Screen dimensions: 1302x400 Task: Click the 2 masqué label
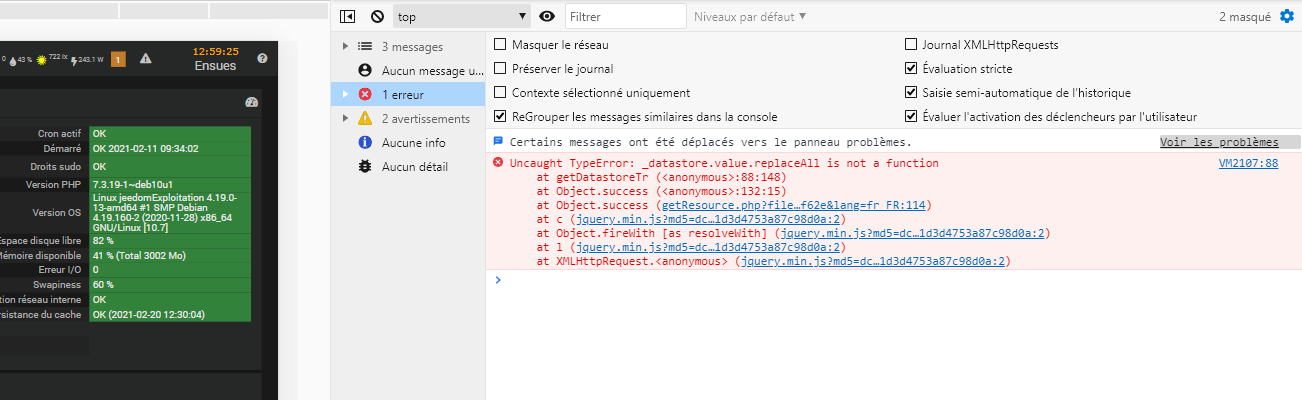1245,16
